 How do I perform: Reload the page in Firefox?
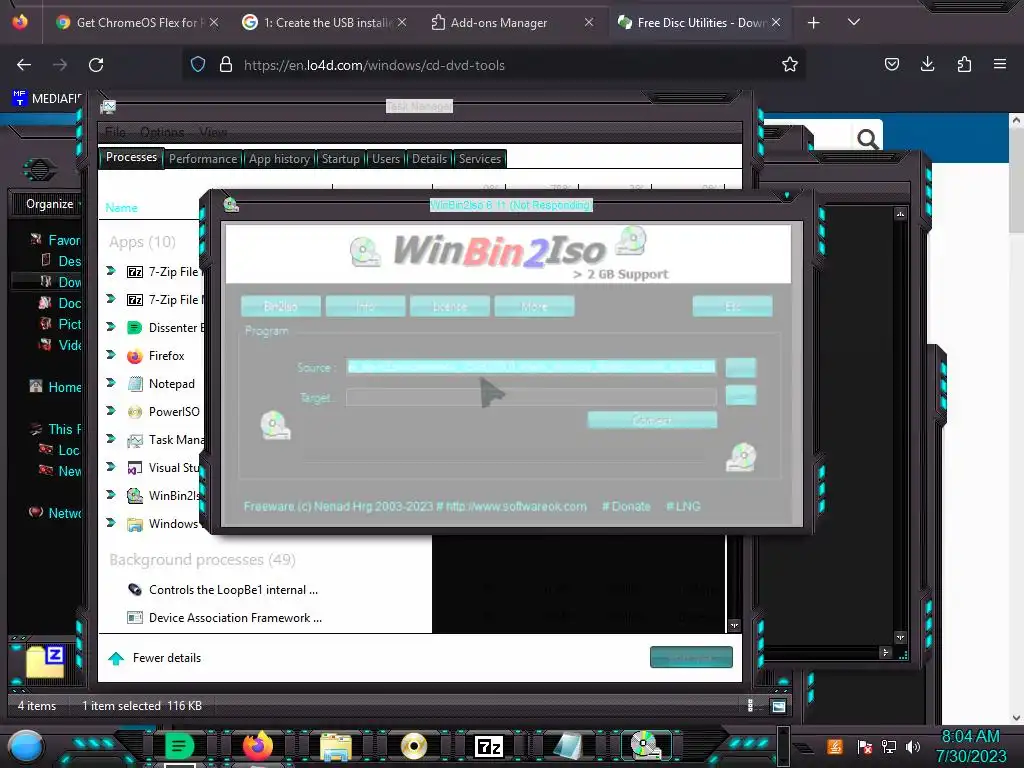pos(96,65)
